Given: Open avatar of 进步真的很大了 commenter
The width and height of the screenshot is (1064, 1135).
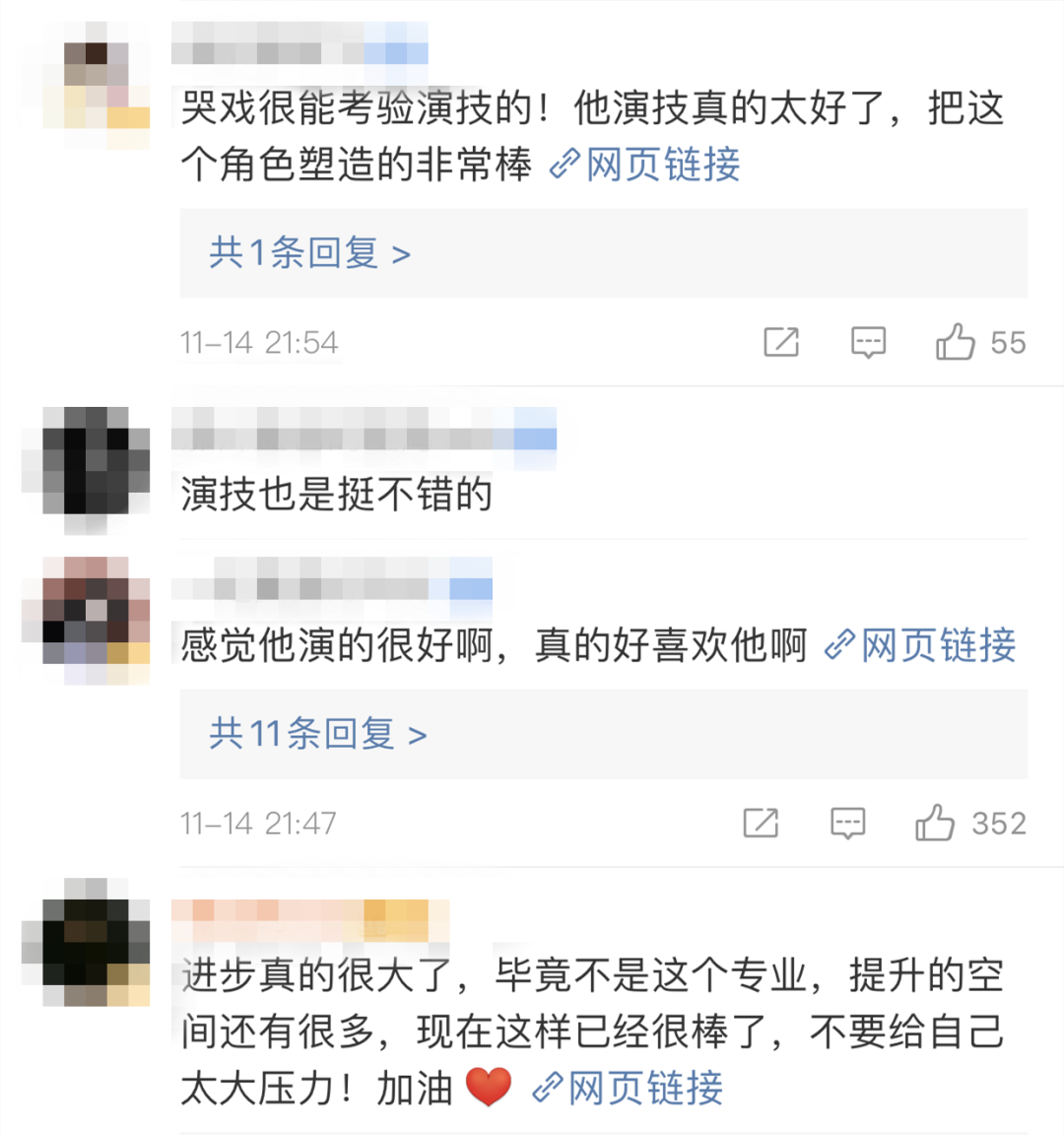Looking at the screenshot, I should [86, 943].
